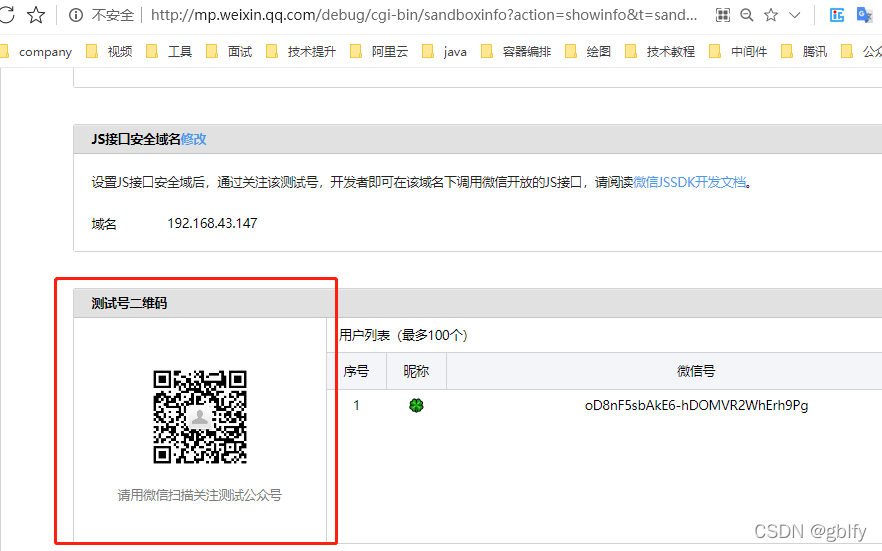
Task: Click the 微信号 column header
Action: (696, 371)
